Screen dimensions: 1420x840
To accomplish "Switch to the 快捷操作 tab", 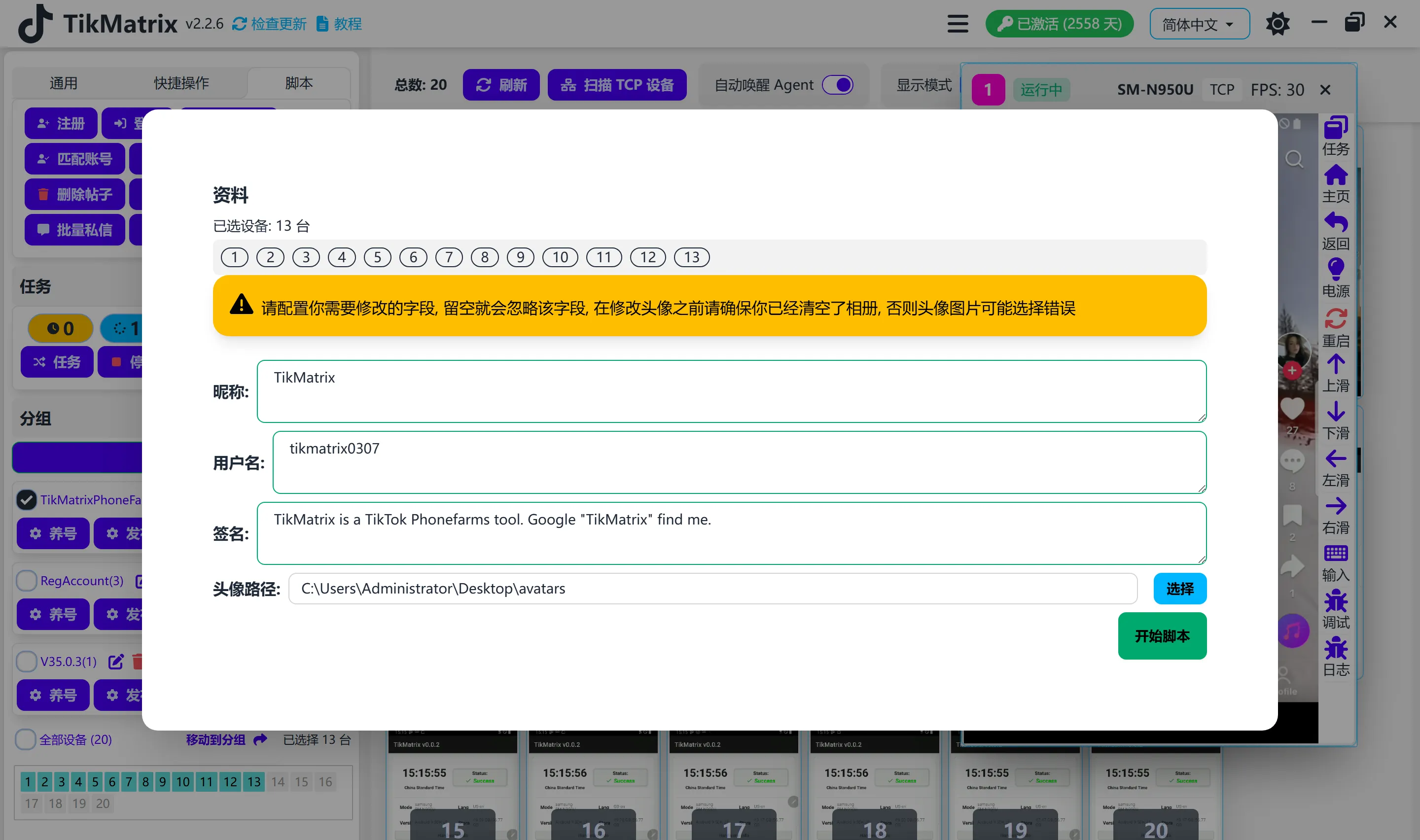I will coord(181,83).
